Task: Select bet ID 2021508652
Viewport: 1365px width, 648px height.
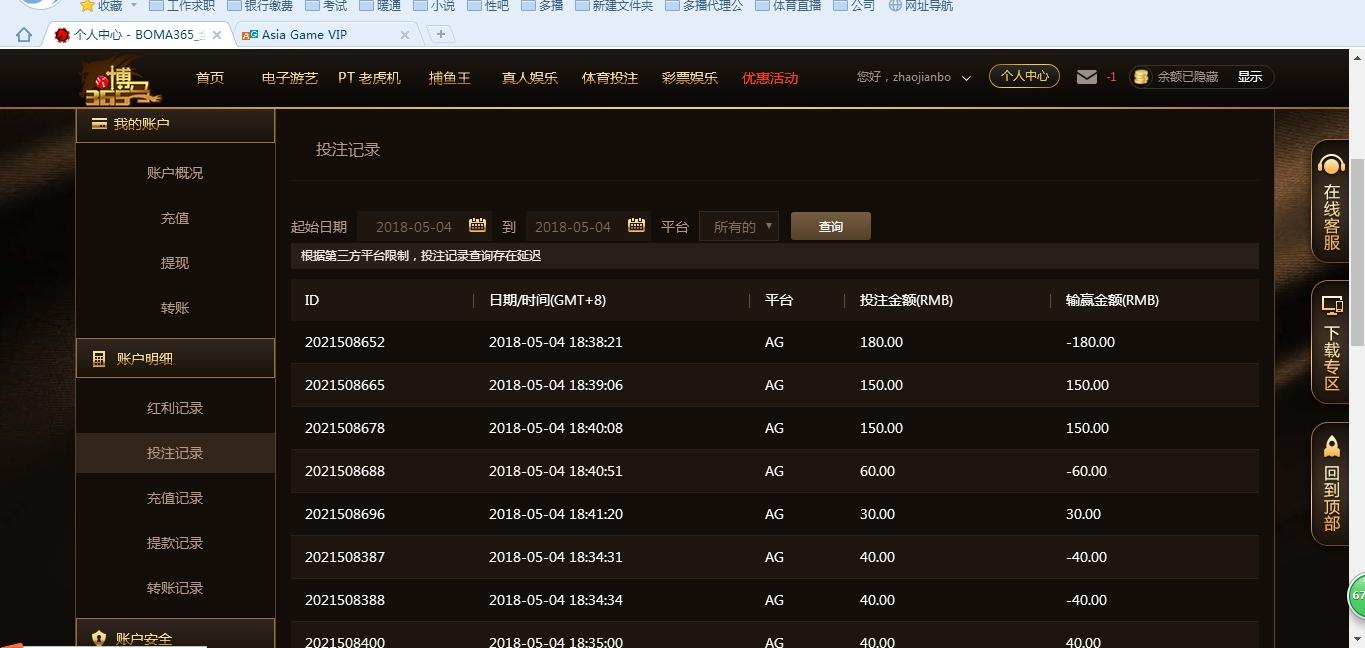Action: (345, 342)
